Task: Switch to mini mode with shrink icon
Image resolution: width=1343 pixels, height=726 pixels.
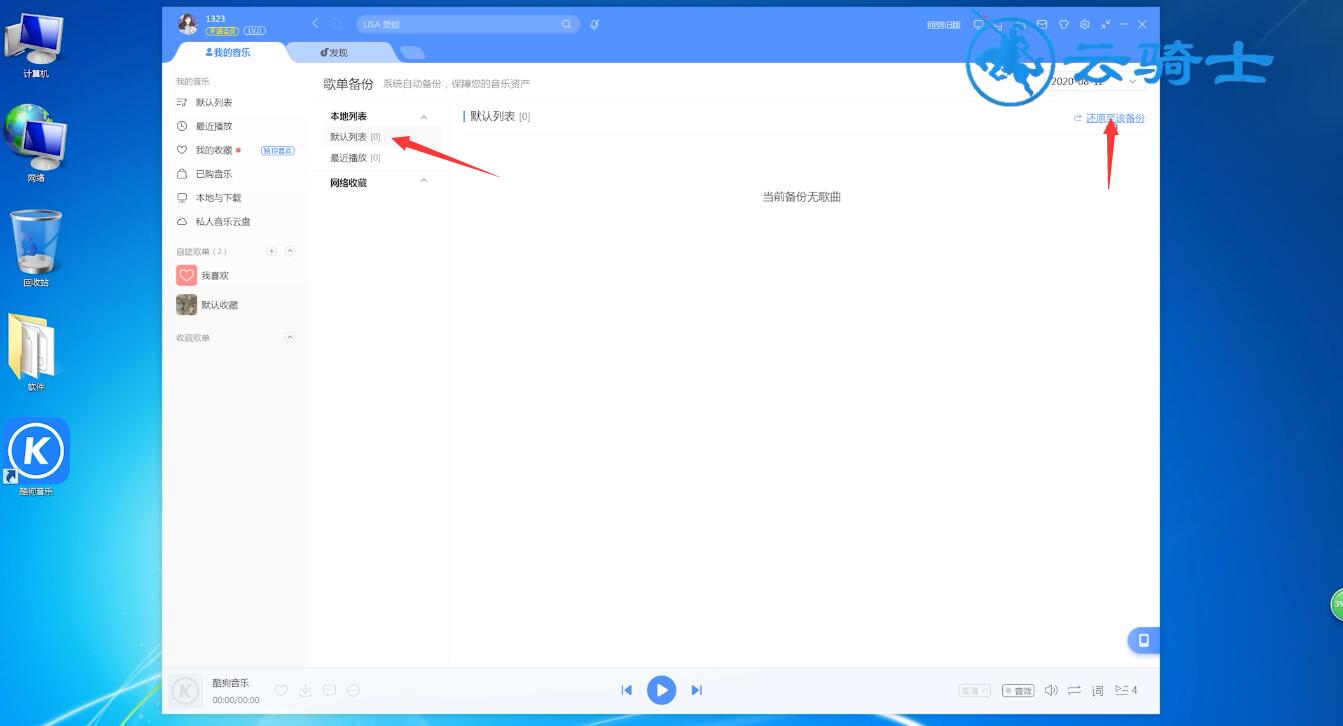Action: click(1105, 24)
